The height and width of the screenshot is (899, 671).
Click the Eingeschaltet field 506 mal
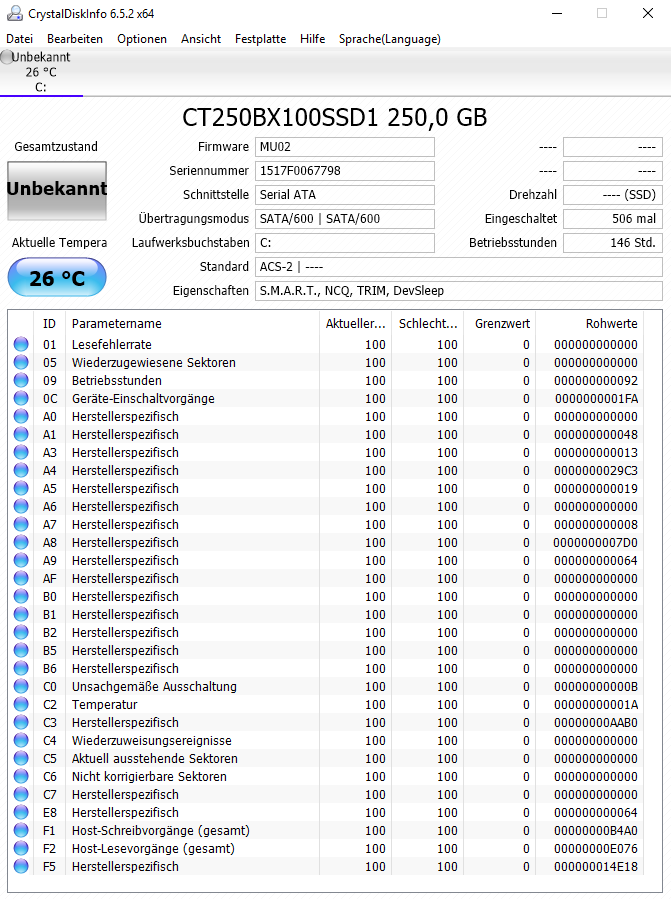(613, 219)
